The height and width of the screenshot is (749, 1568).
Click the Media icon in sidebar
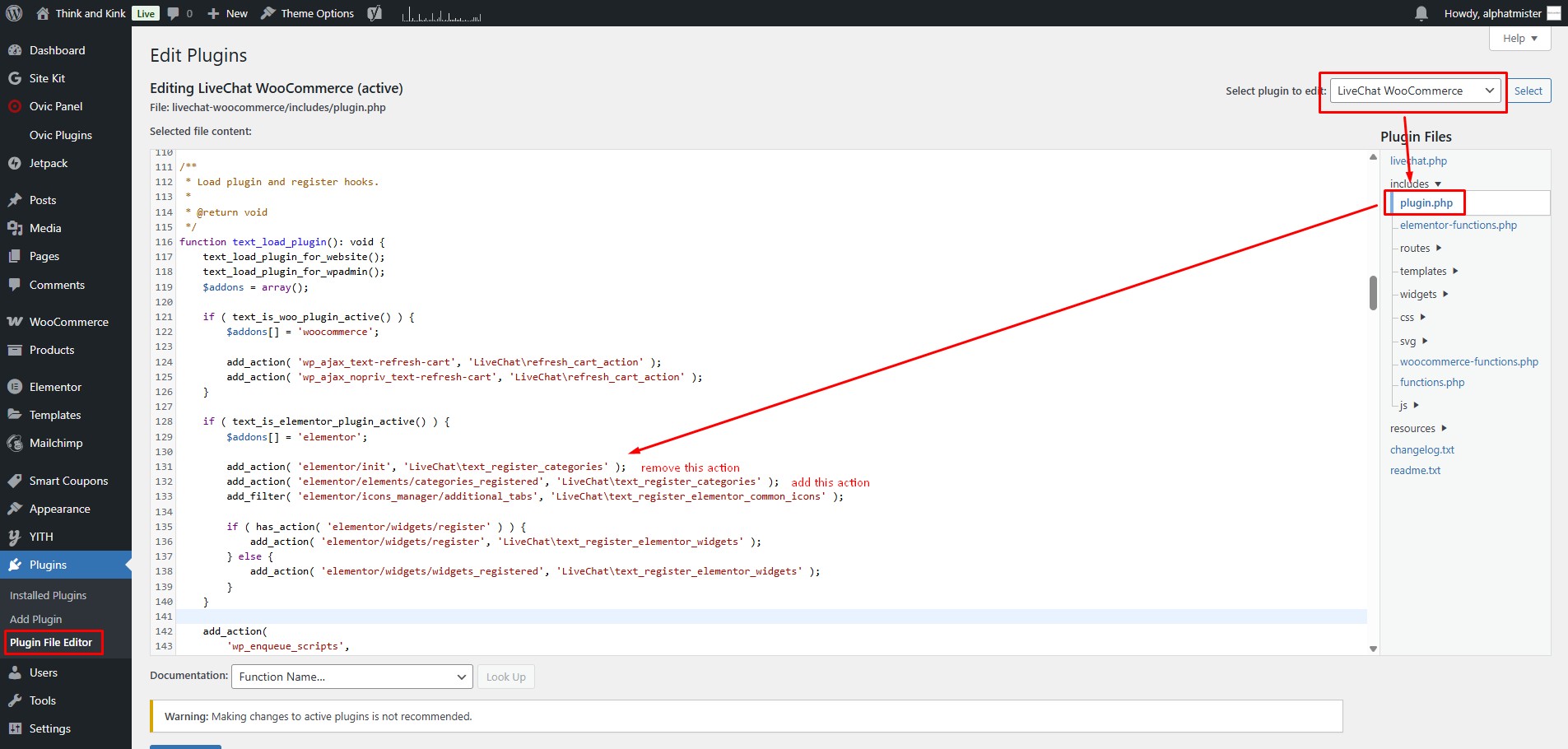(14, 228)
